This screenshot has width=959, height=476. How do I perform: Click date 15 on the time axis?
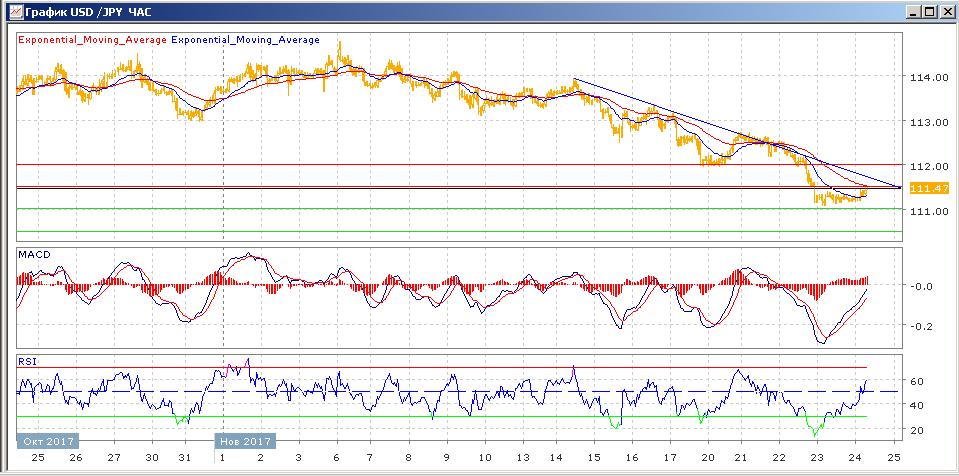point(595,456)
